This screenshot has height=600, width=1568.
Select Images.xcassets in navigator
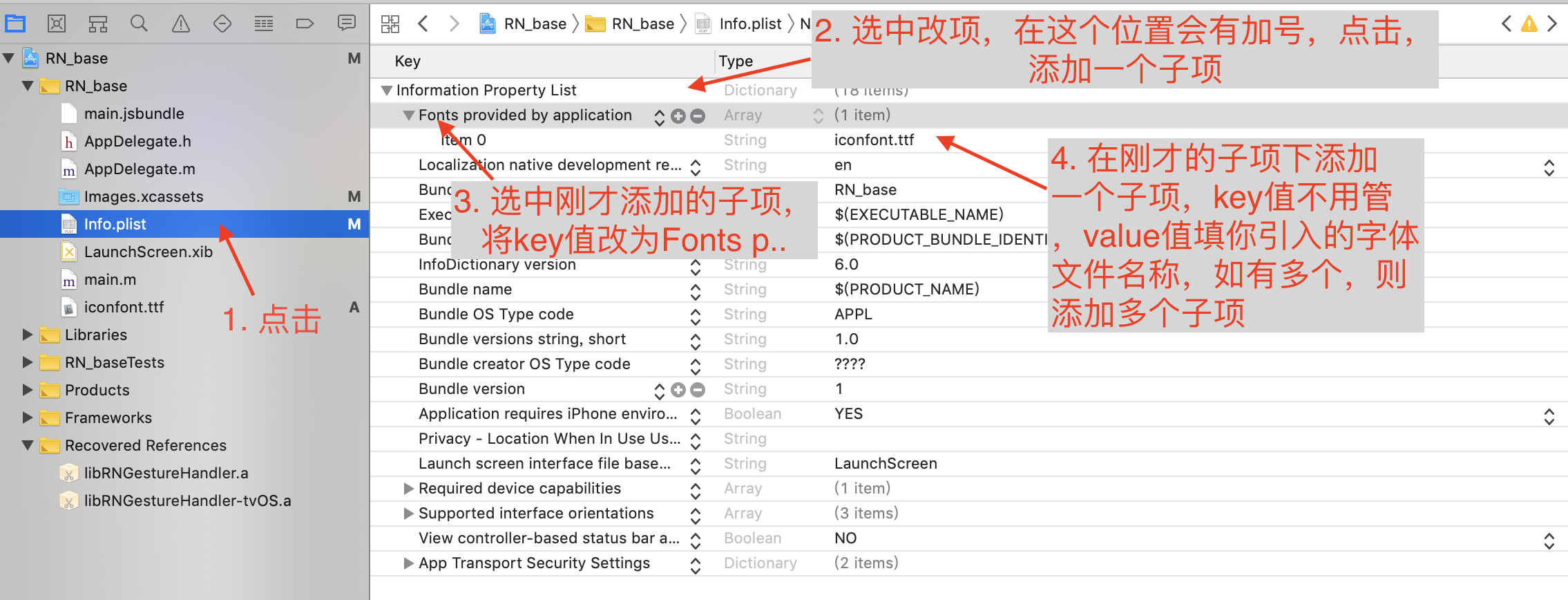[144, 196]
